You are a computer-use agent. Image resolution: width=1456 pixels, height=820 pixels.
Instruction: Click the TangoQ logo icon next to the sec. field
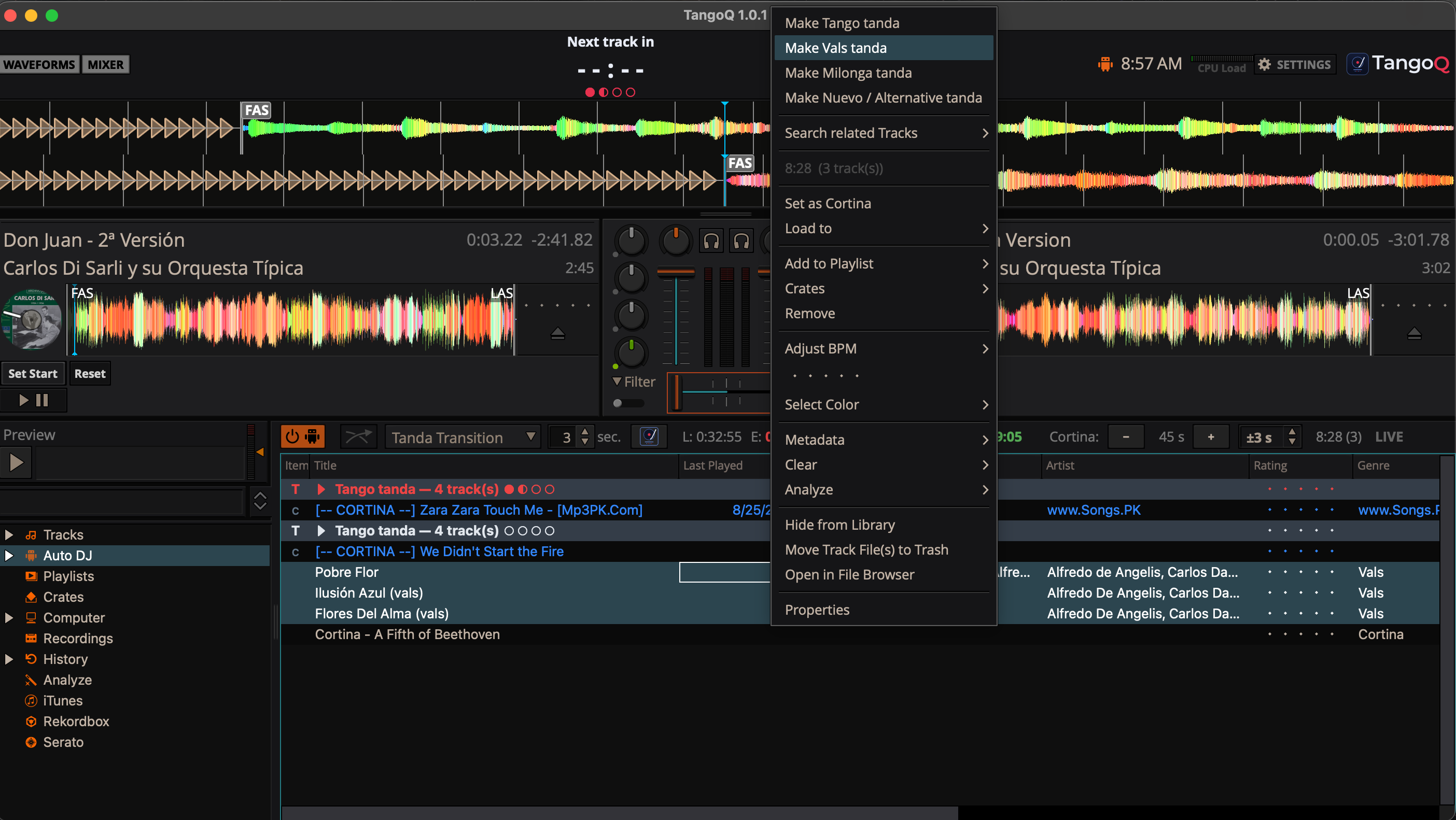(x=649, y=437)
